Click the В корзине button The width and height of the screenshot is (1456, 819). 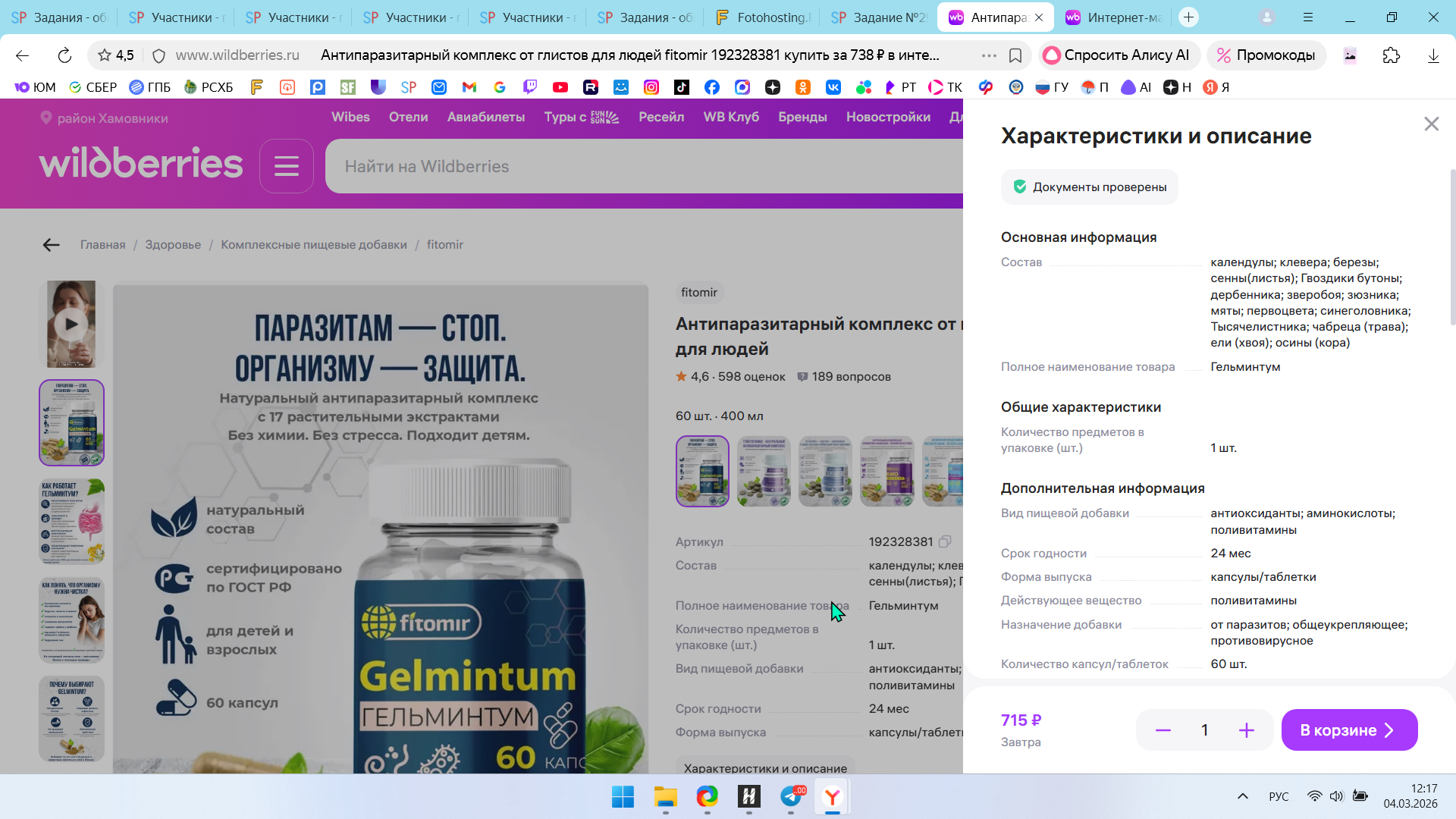click(1348, 730)
